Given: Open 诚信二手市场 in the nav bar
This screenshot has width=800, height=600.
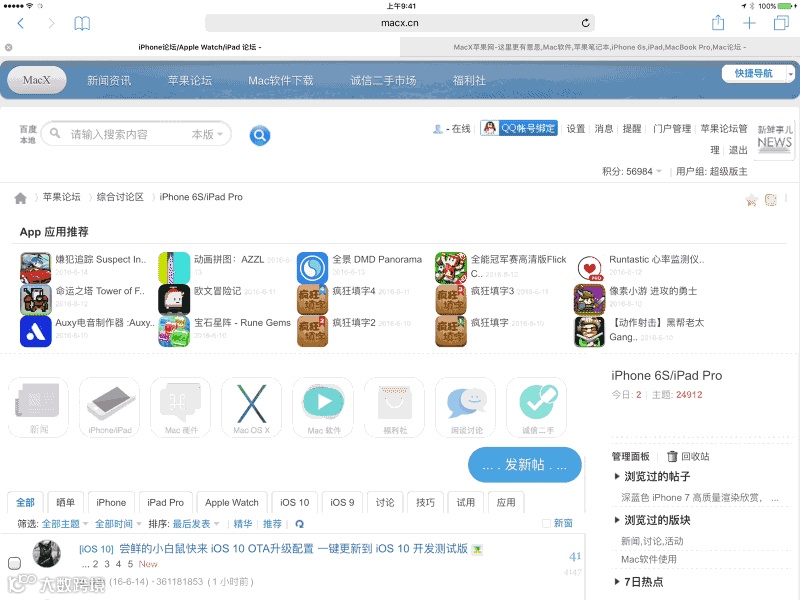Looking at the screenshot, I should 383,81.
